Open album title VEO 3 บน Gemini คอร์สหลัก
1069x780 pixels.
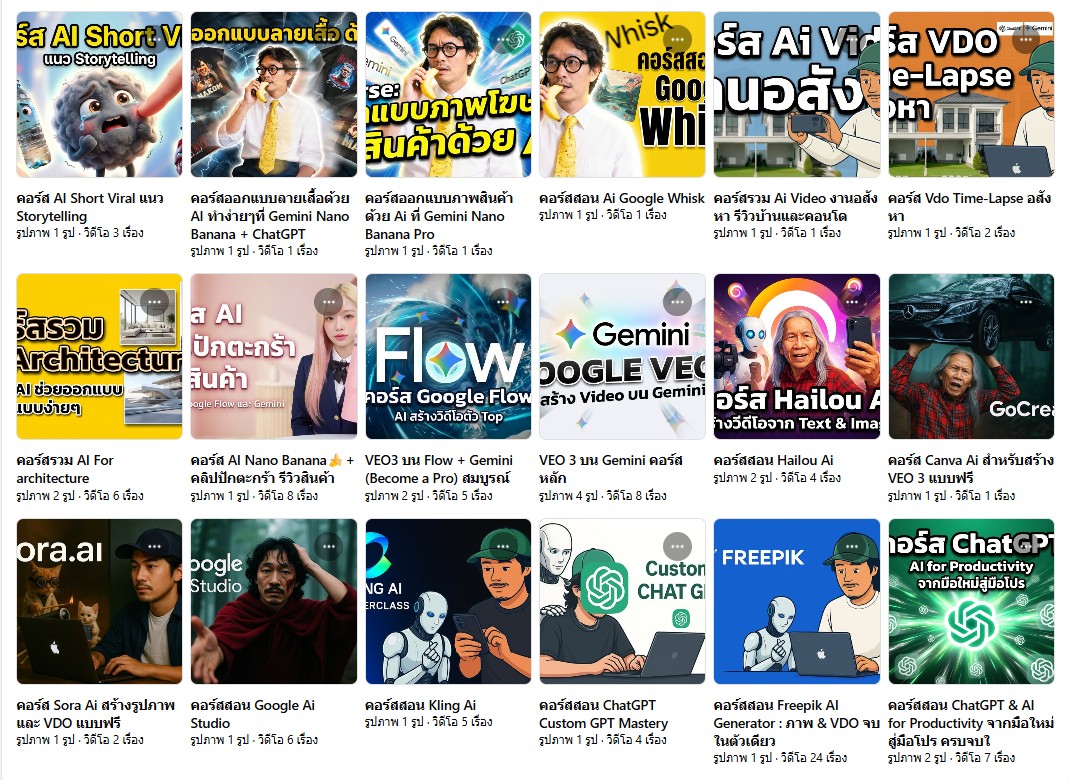click(611, 469)
